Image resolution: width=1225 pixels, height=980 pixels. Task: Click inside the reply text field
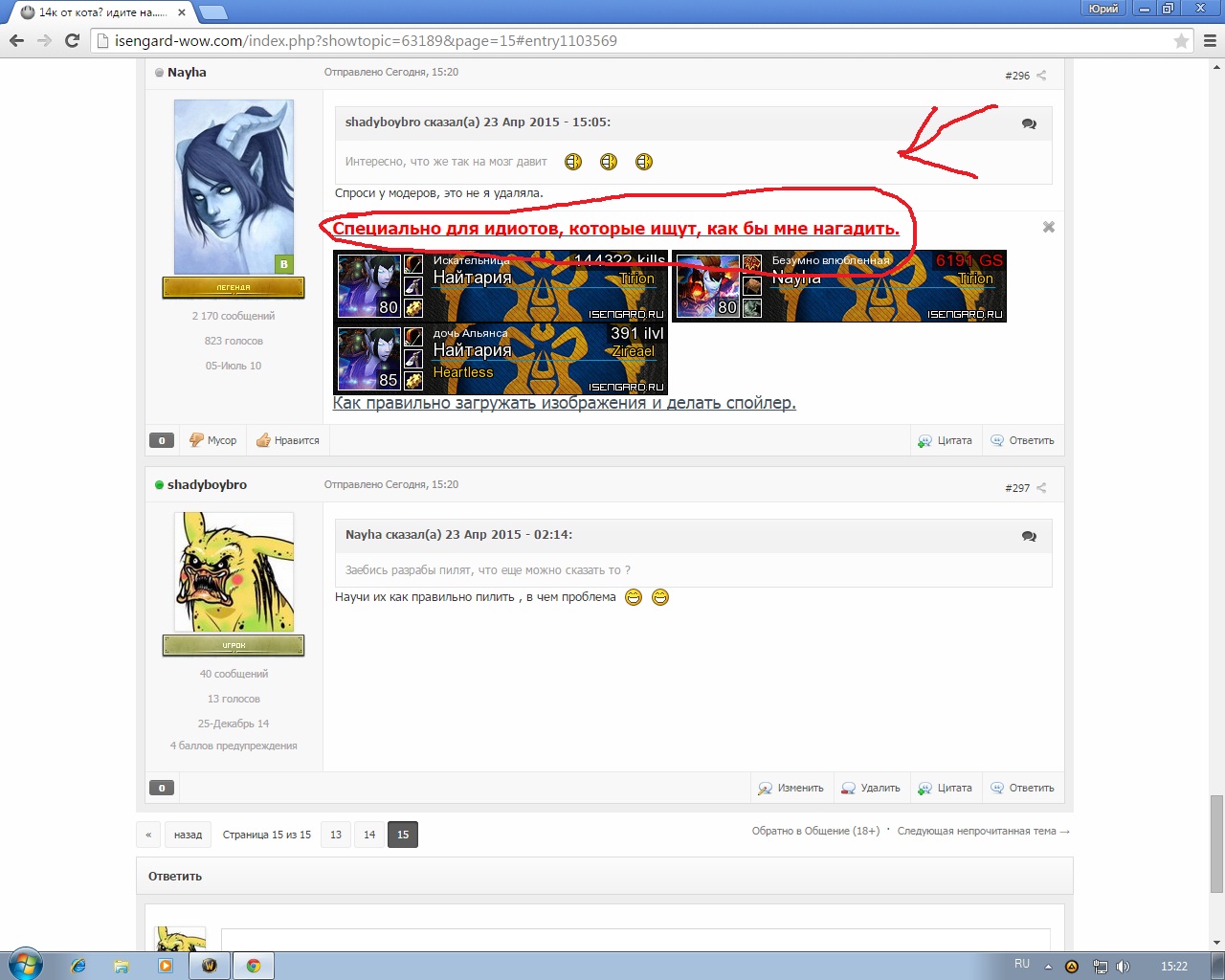pyautogui.click(x=635, y=939)
